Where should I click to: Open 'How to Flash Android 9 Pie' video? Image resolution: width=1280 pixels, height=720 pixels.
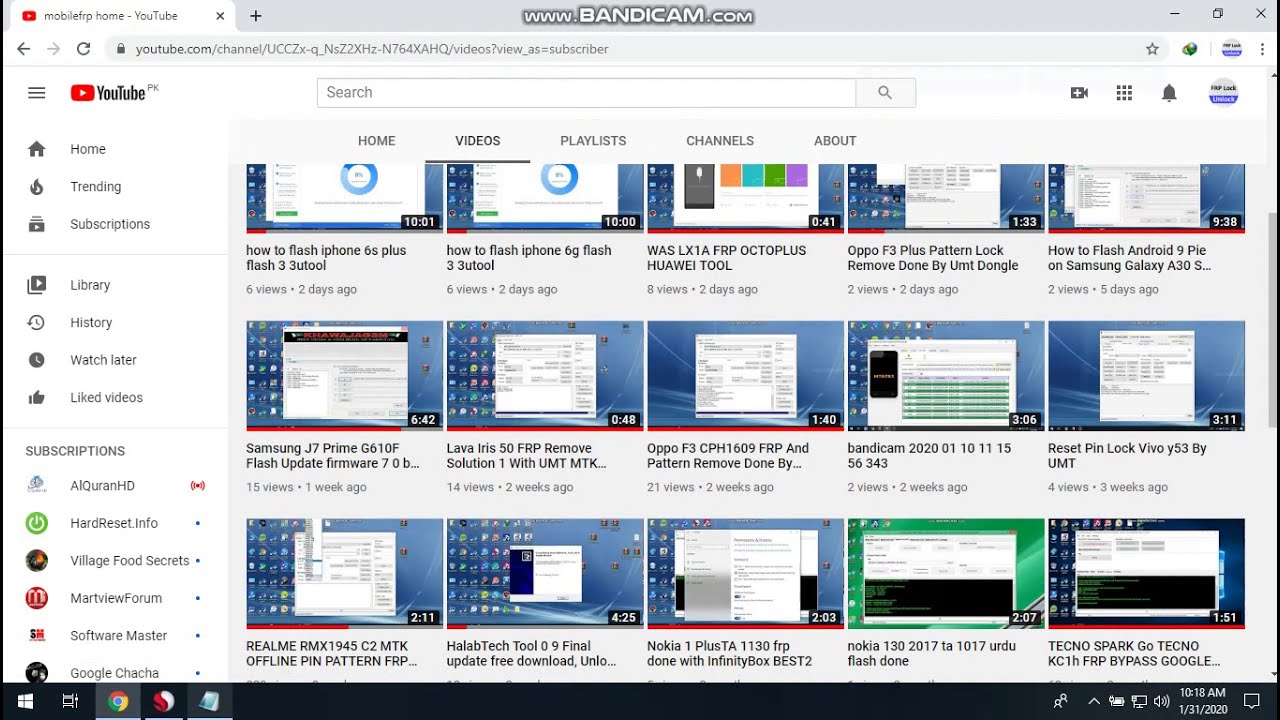[1129, 258]
